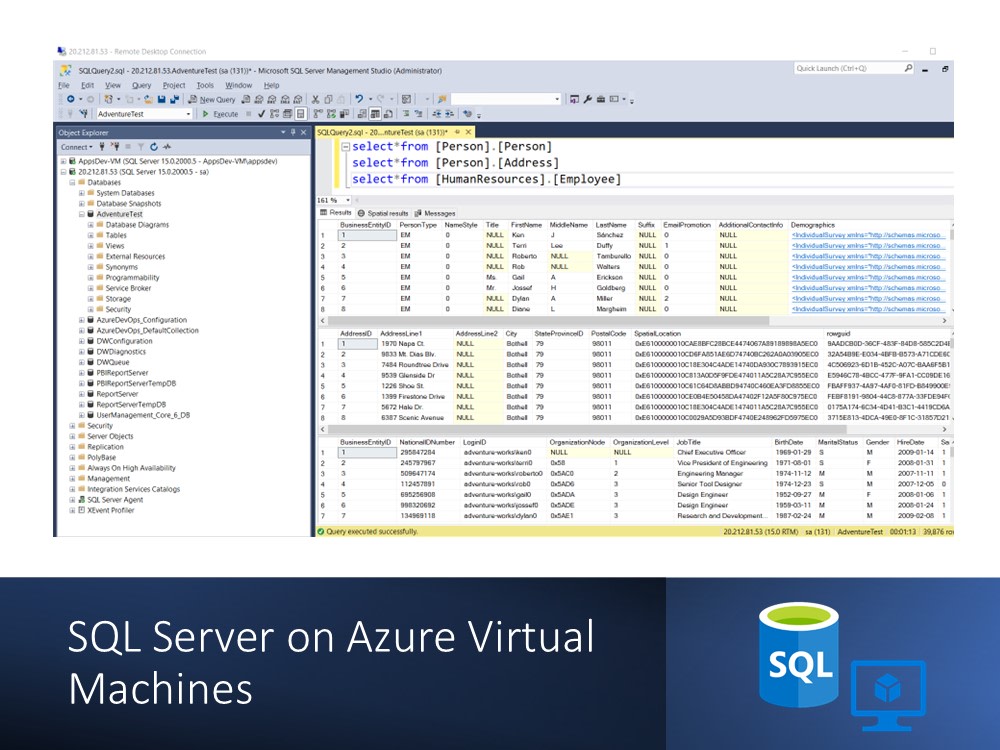
Task: Click the Person results horizontal scrollbar
Action: [547, 321]
